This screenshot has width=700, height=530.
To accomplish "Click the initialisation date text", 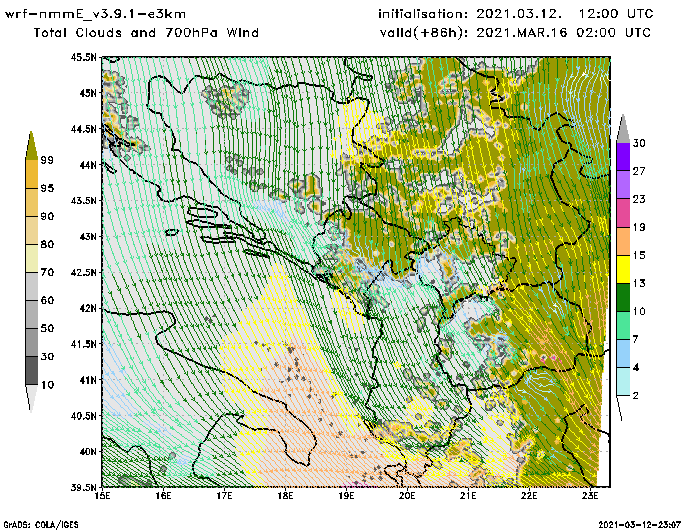I will (516, 14).
